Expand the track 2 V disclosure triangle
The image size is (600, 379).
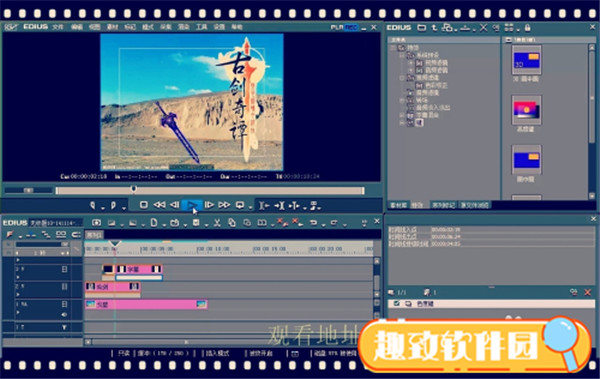(x=18, y=294)
